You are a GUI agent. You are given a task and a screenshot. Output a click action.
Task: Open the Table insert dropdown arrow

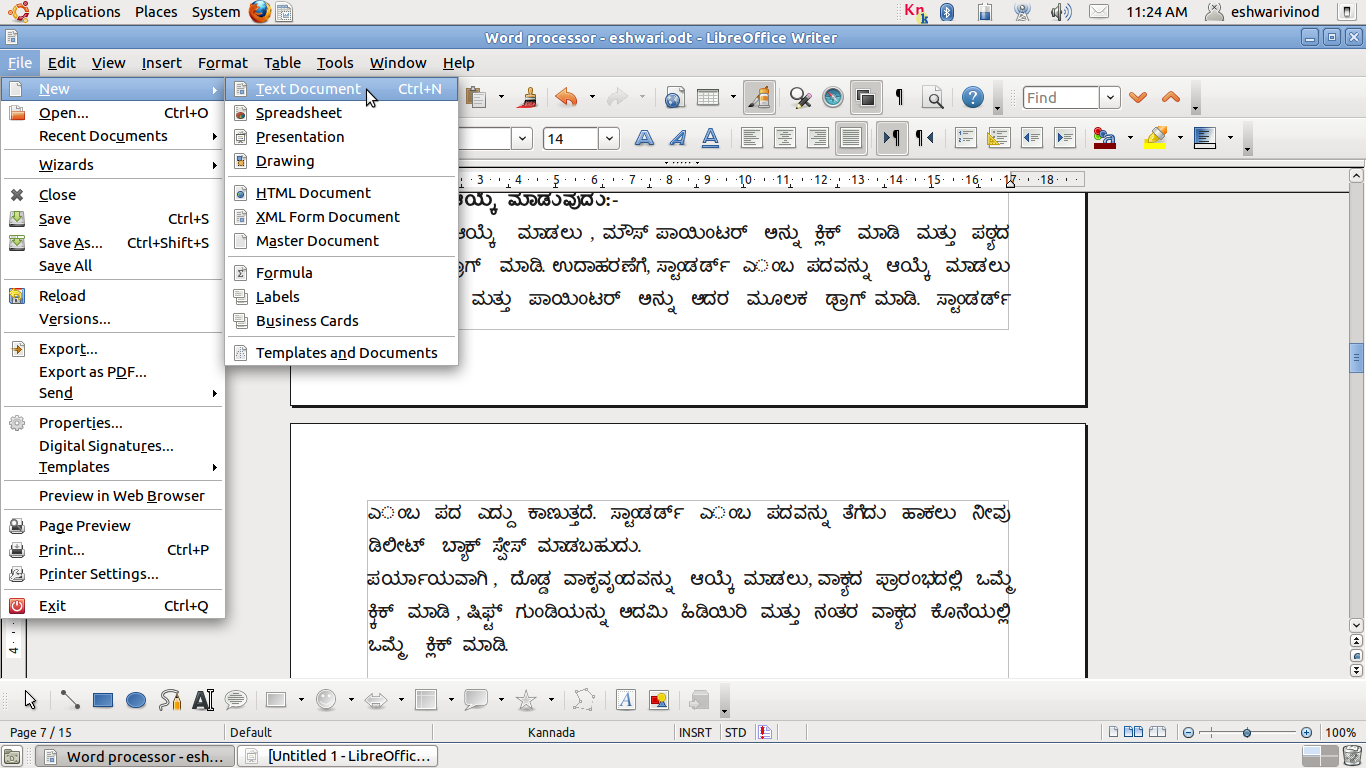click(x=733, y=97)
